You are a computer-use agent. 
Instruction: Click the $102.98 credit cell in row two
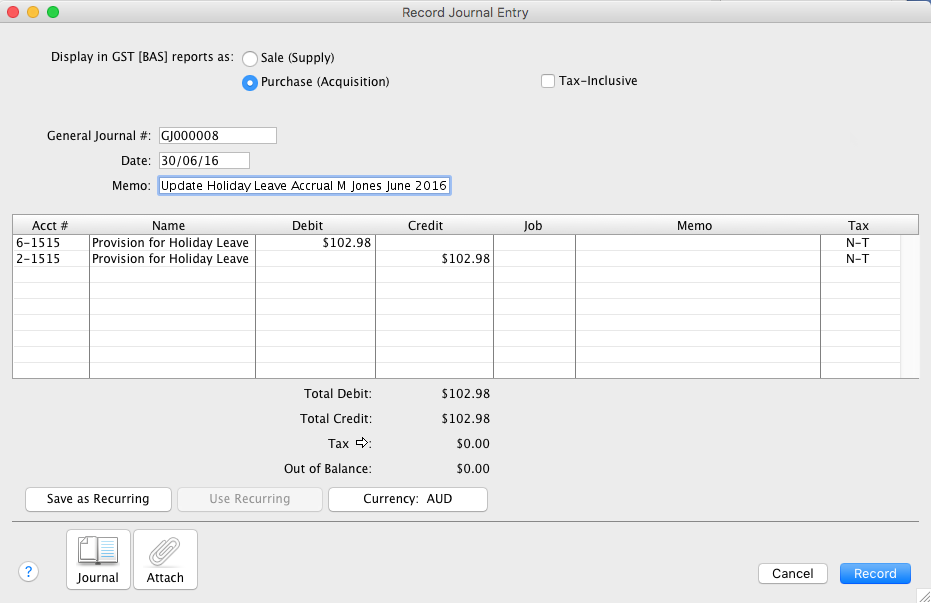435,259
